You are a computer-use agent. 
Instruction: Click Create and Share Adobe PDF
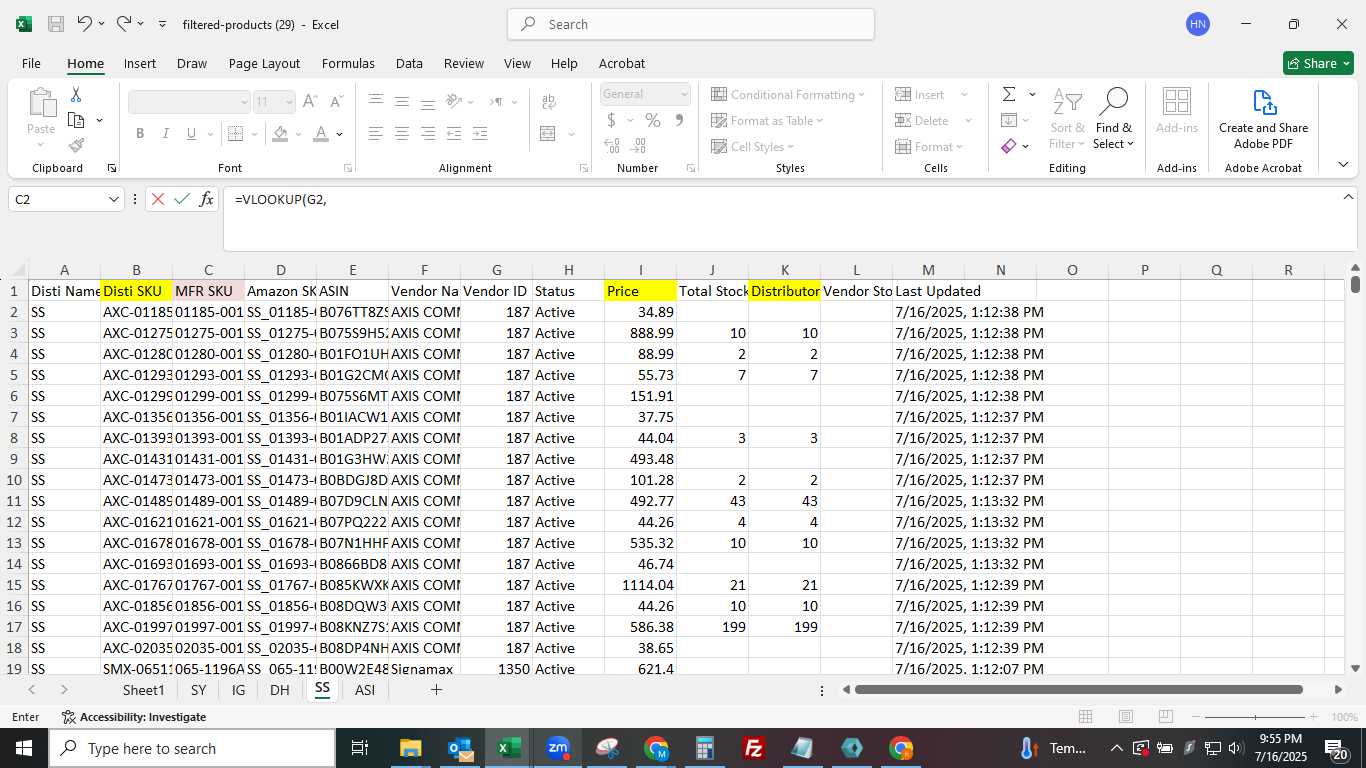(x=1263, y=119)
